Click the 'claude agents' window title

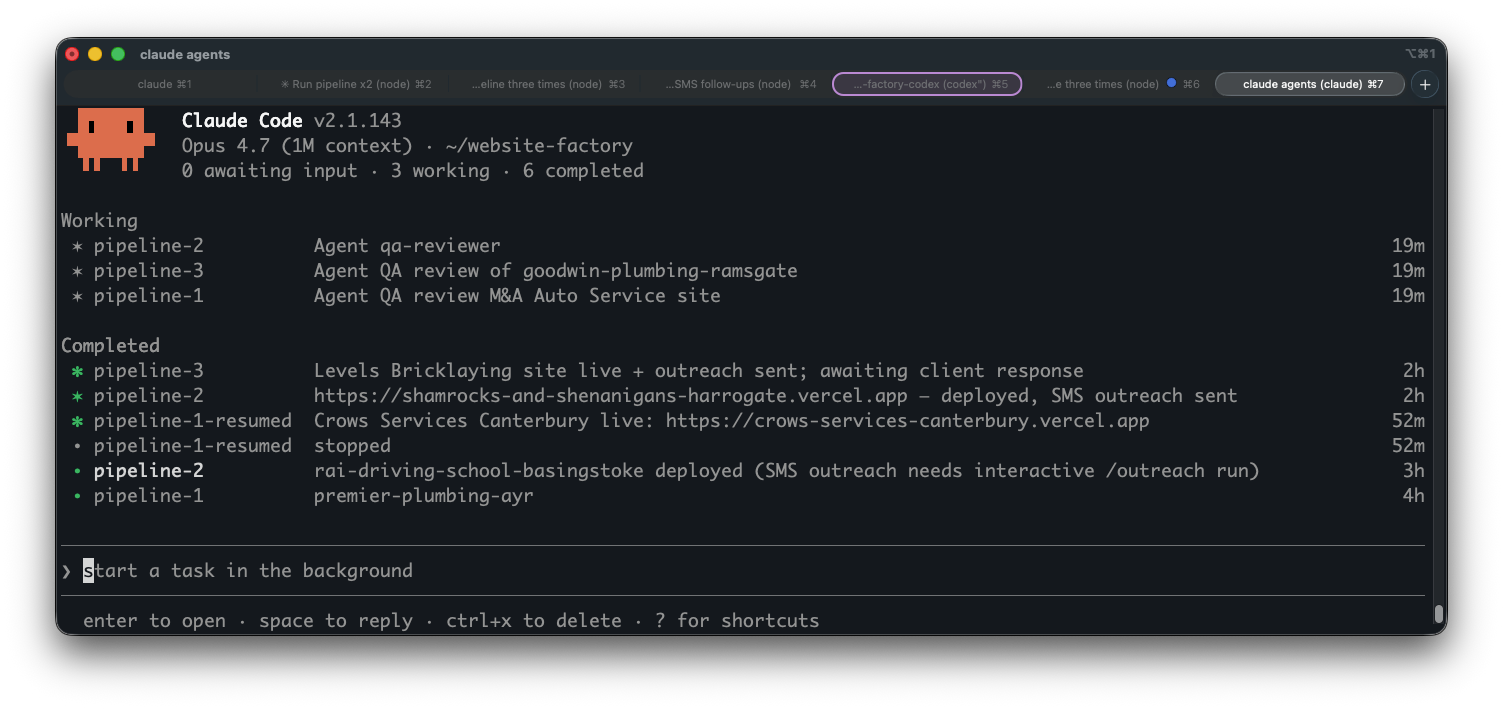pos(185,54)
